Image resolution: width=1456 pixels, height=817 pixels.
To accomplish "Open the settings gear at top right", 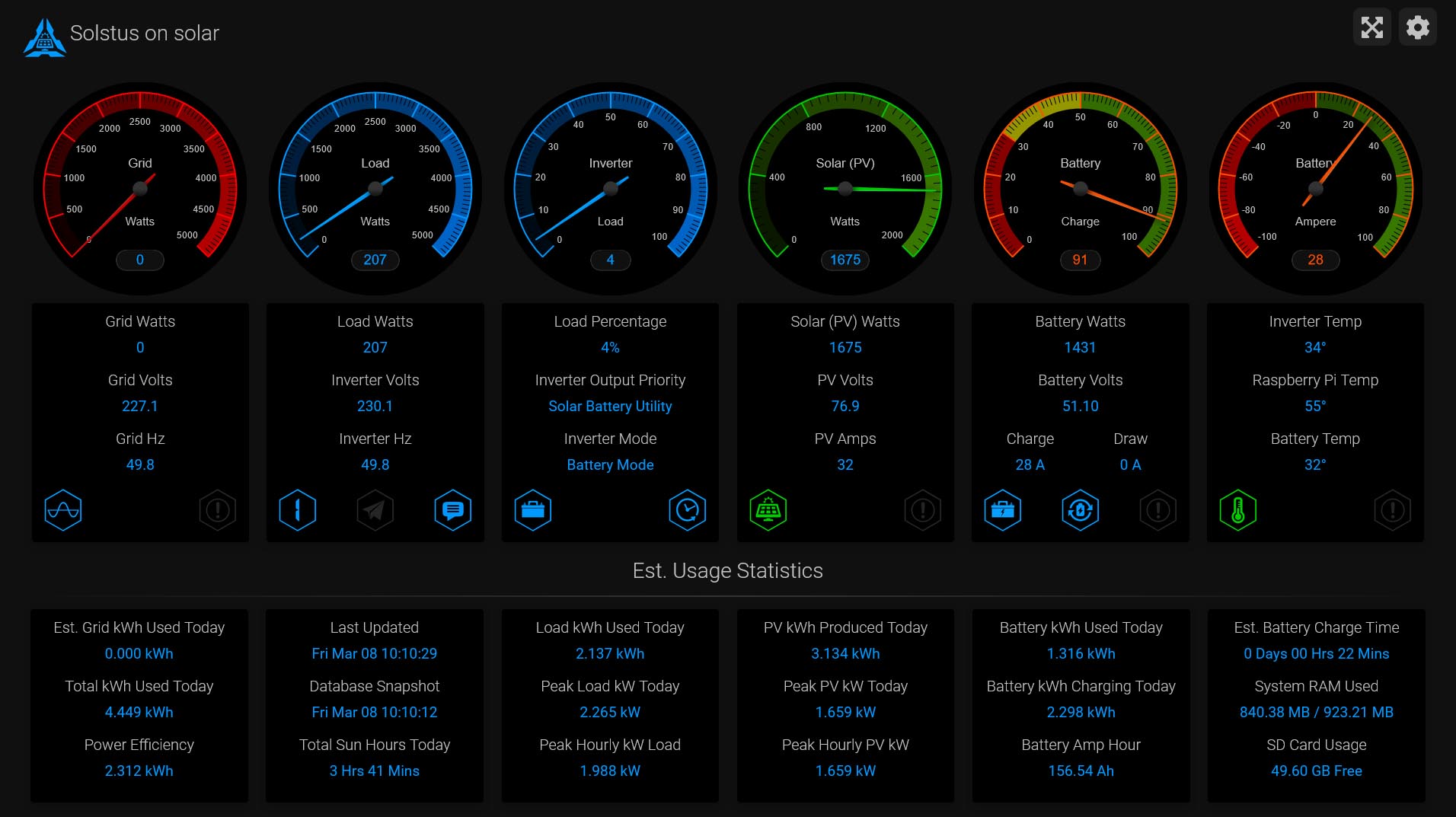I will (x=1417, y=27).
